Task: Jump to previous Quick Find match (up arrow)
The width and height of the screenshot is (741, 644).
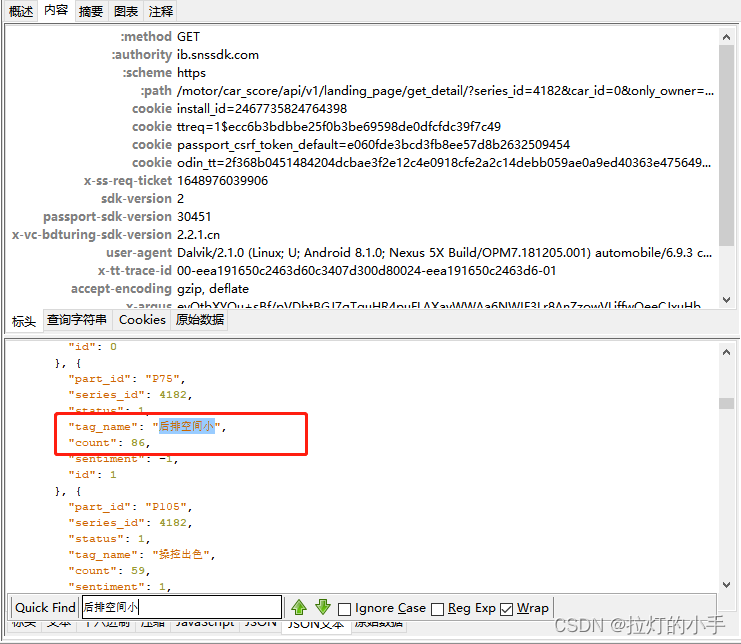Action: (x=299, y=607)
